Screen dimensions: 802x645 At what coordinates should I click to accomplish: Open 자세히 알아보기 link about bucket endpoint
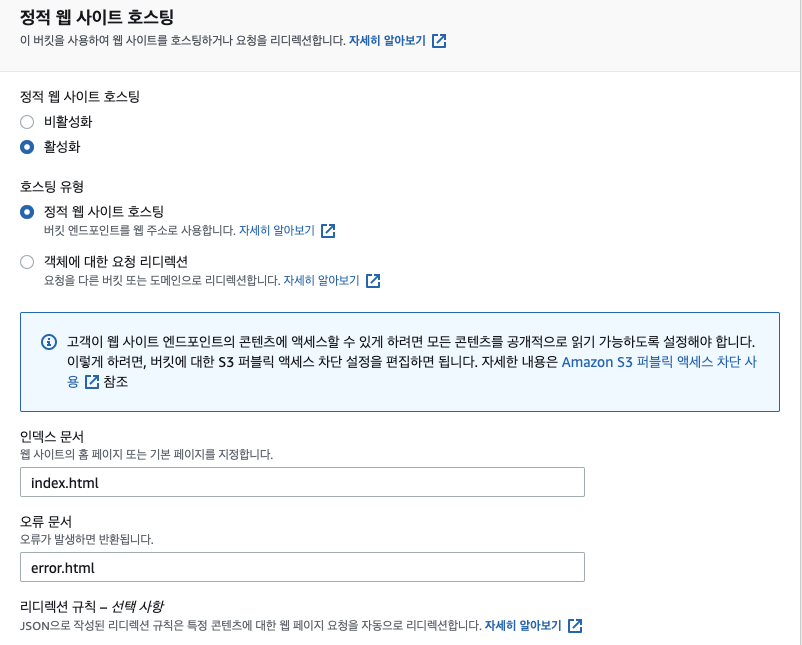point(276,230)
